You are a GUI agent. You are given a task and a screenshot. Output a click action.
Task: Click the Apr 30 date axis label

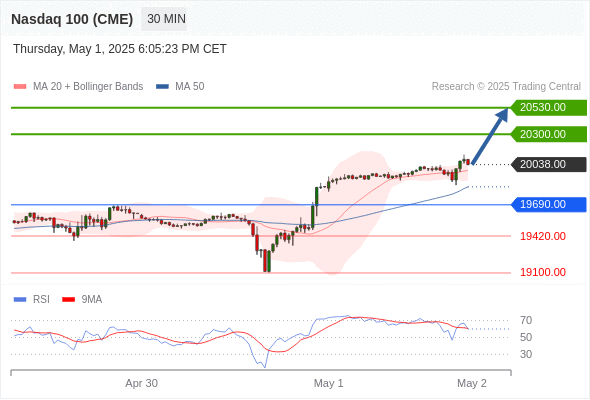[x=141, y=383]
